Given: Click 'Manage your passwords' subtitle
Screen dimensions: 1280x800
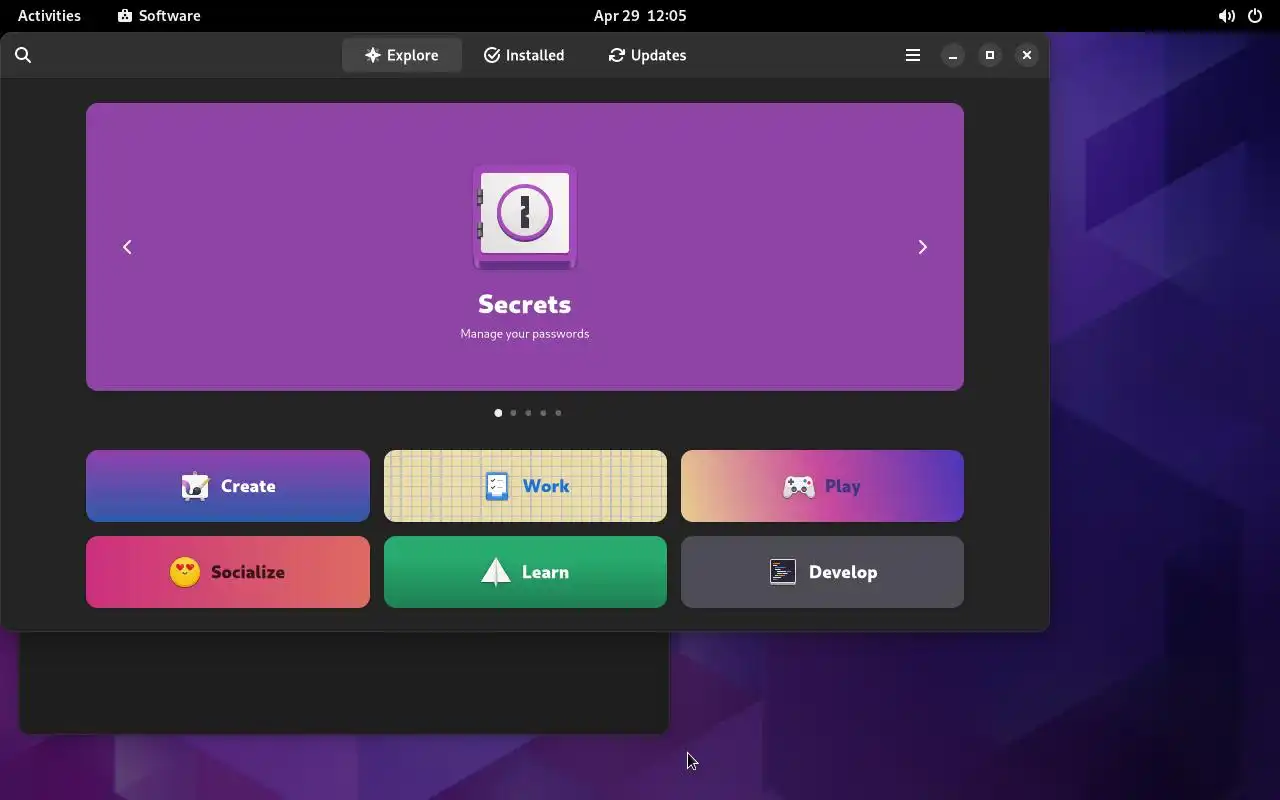Looking at the screenshot, I should [x=525, y=334].
